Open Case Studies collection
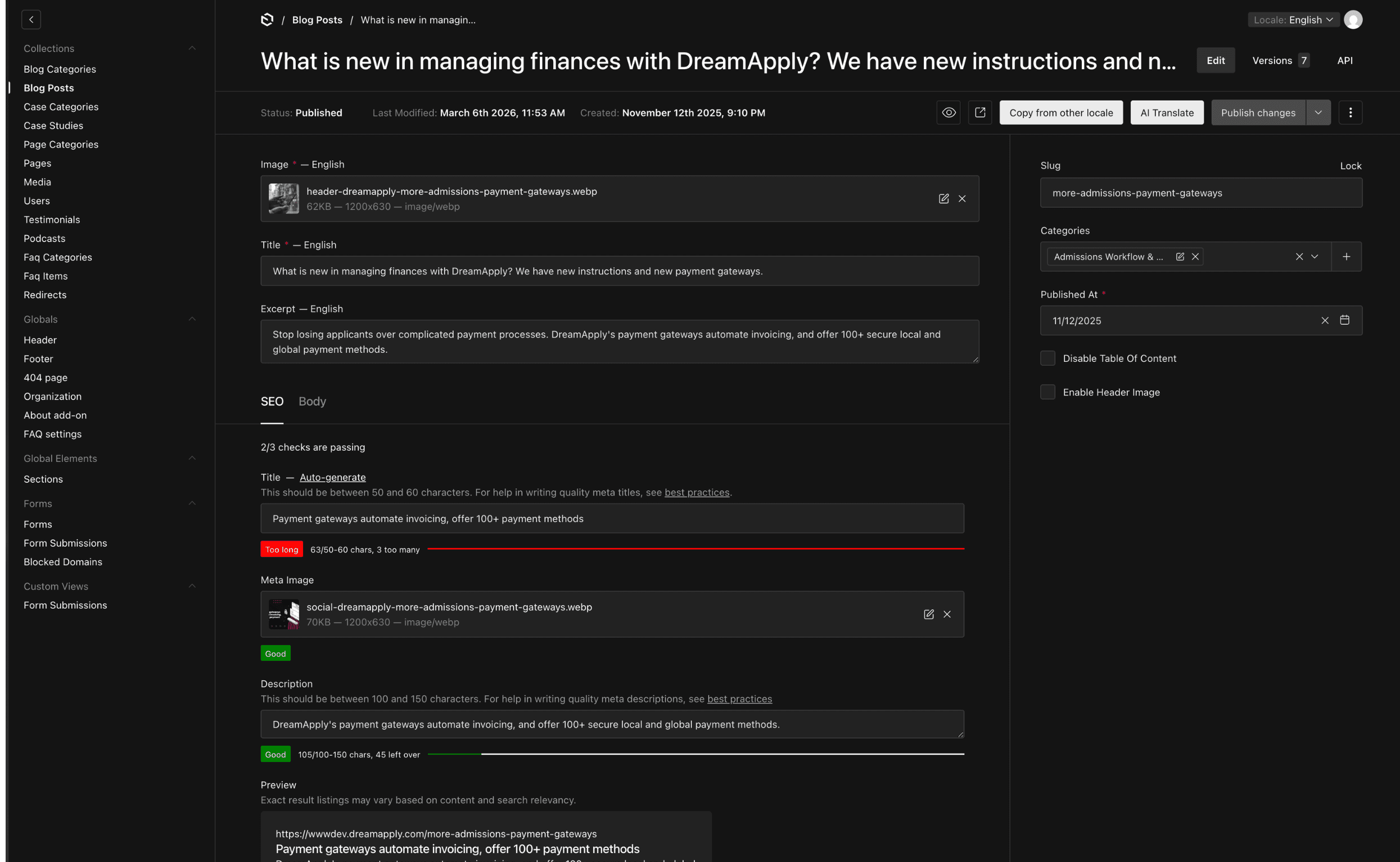This screenshot has width=1400, height=862. 53,125
